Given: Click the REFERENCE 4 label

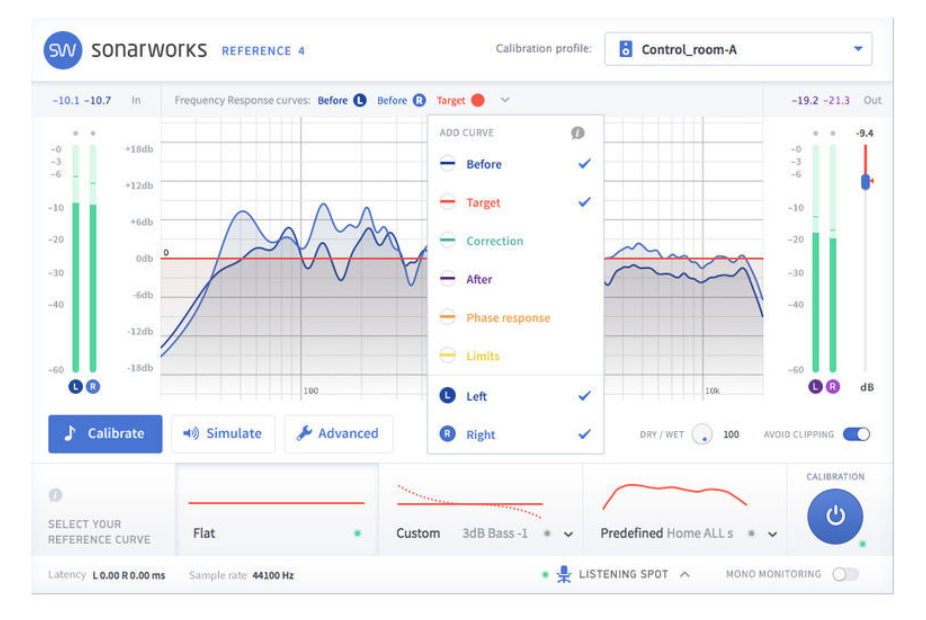Looking at the screenshot, I should [x=263, y=51].
